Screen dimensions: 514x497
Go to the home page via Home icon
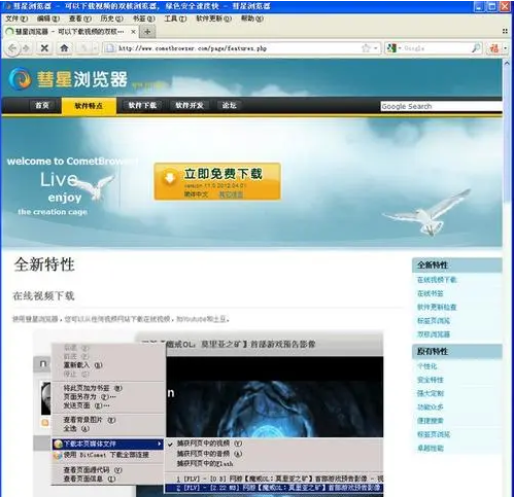click(64, 48)
